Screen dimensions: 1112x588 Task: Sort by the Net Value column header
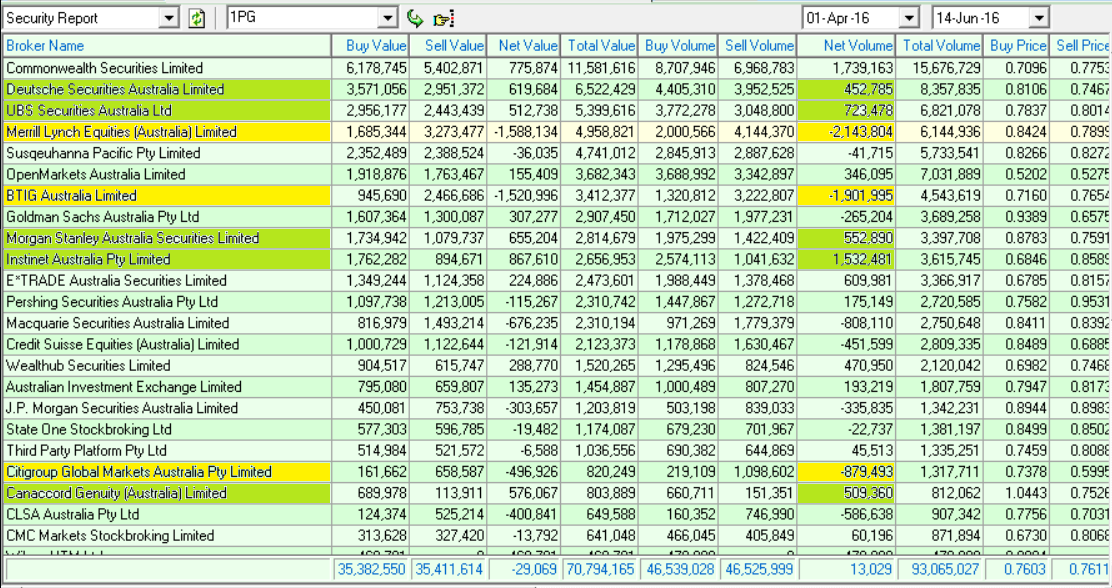click(x=523, y=46)
